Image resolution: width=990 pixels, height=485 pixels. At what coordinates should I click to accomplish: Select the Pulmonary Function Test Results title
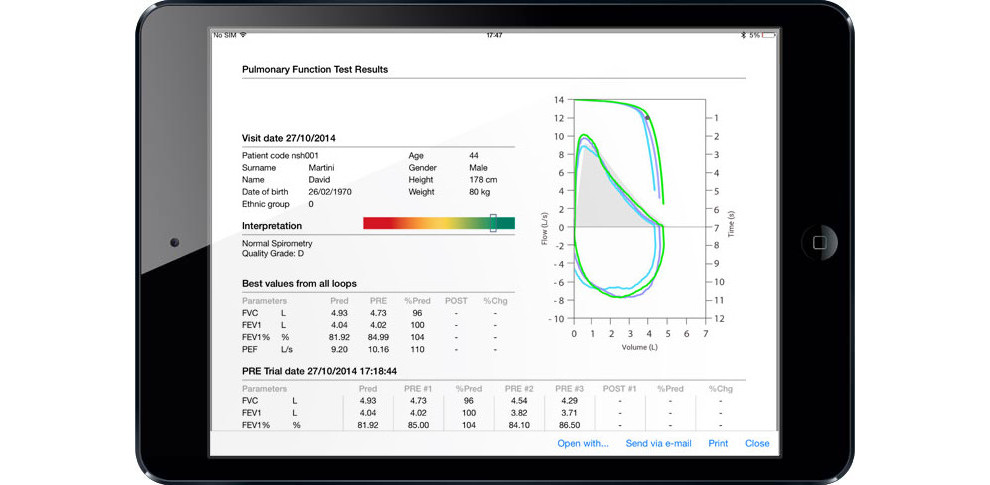pos(315,70)
